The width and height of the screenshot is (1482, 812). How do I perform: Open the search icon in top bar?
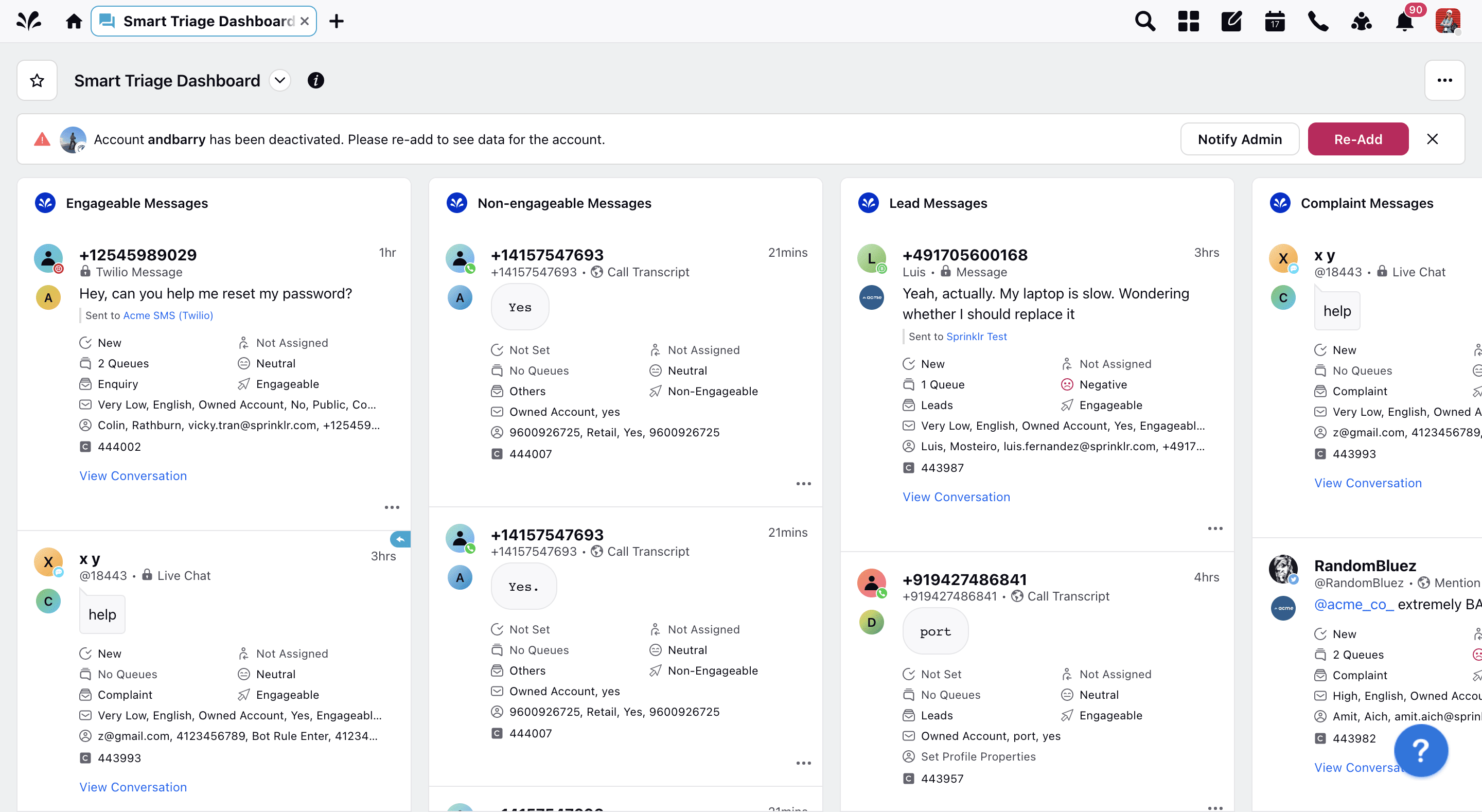click(x=1144, y=21)
